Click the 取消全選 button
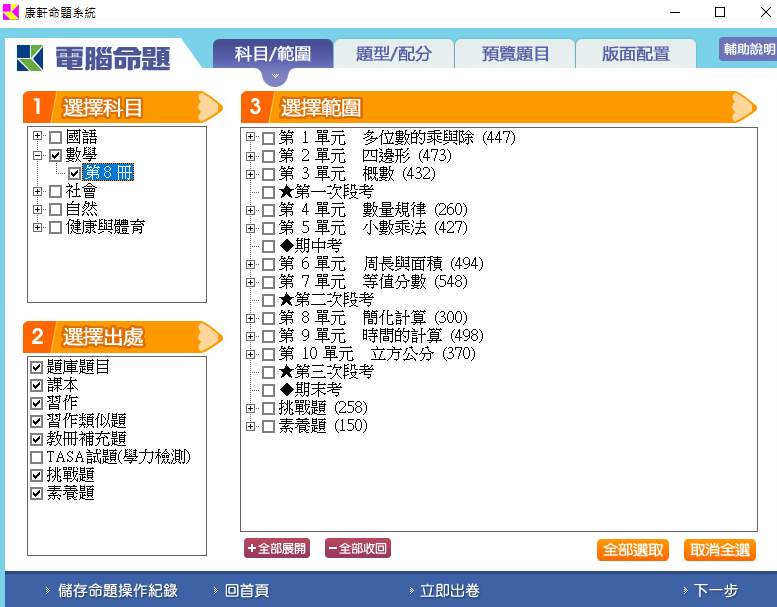This screenshot has width=777, height=607. coord(720,550)
